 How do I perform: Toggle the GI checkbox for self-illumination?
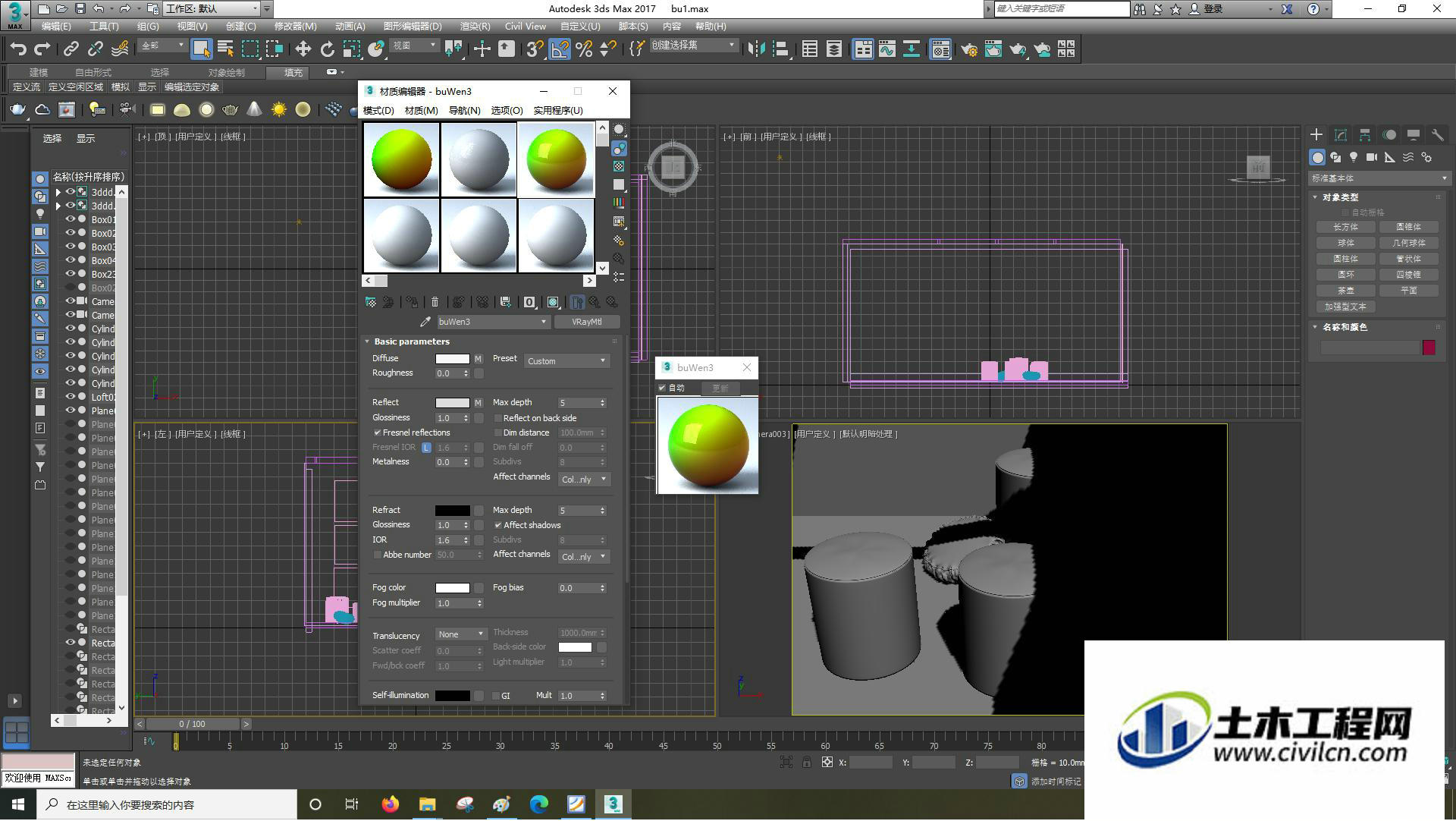point(496,696)
